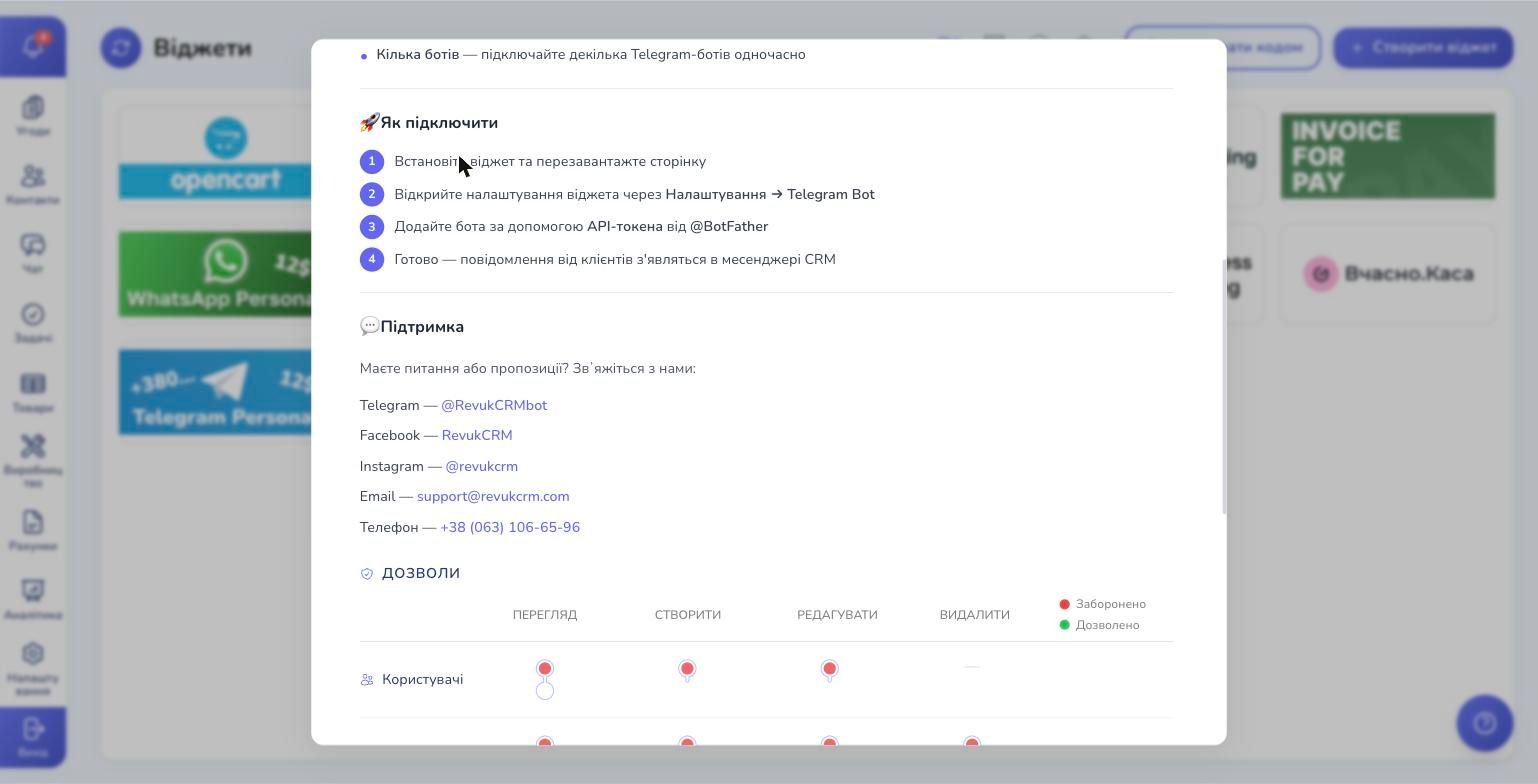Image resolution: width=1538 pixels, height=784 pixels.
Task: Click the РЕДАГУВАТИ column header
Action: coord(837,615)
